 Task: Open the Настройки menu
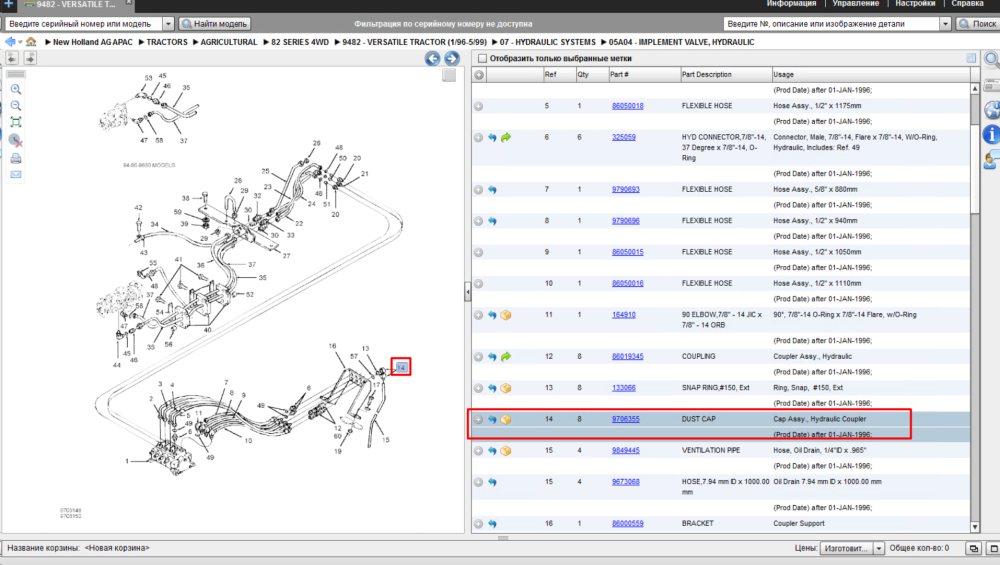point(915,4)
